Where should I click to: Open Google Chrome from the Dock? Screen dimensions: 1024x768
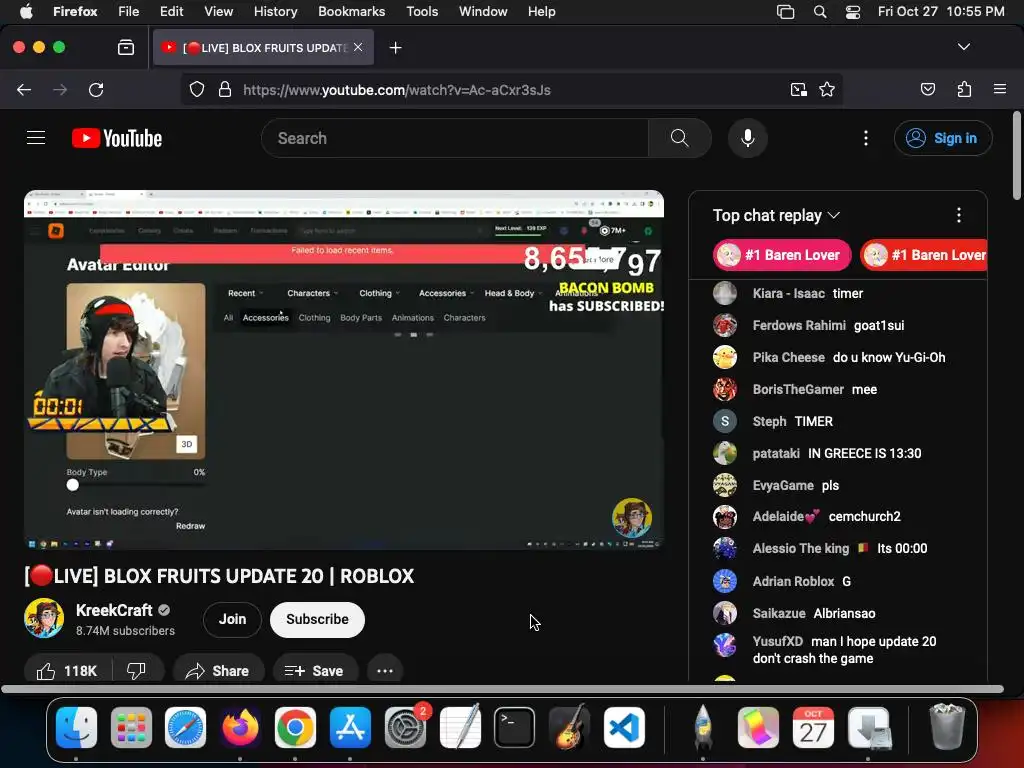tap(295, 728)
